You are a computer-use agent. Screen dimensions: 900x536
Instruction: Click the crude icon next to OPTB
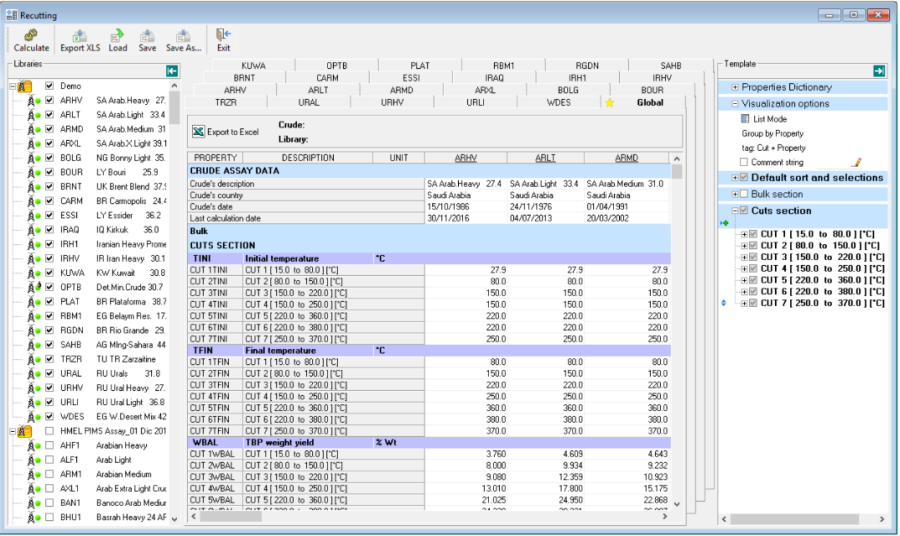pos(34,287)
